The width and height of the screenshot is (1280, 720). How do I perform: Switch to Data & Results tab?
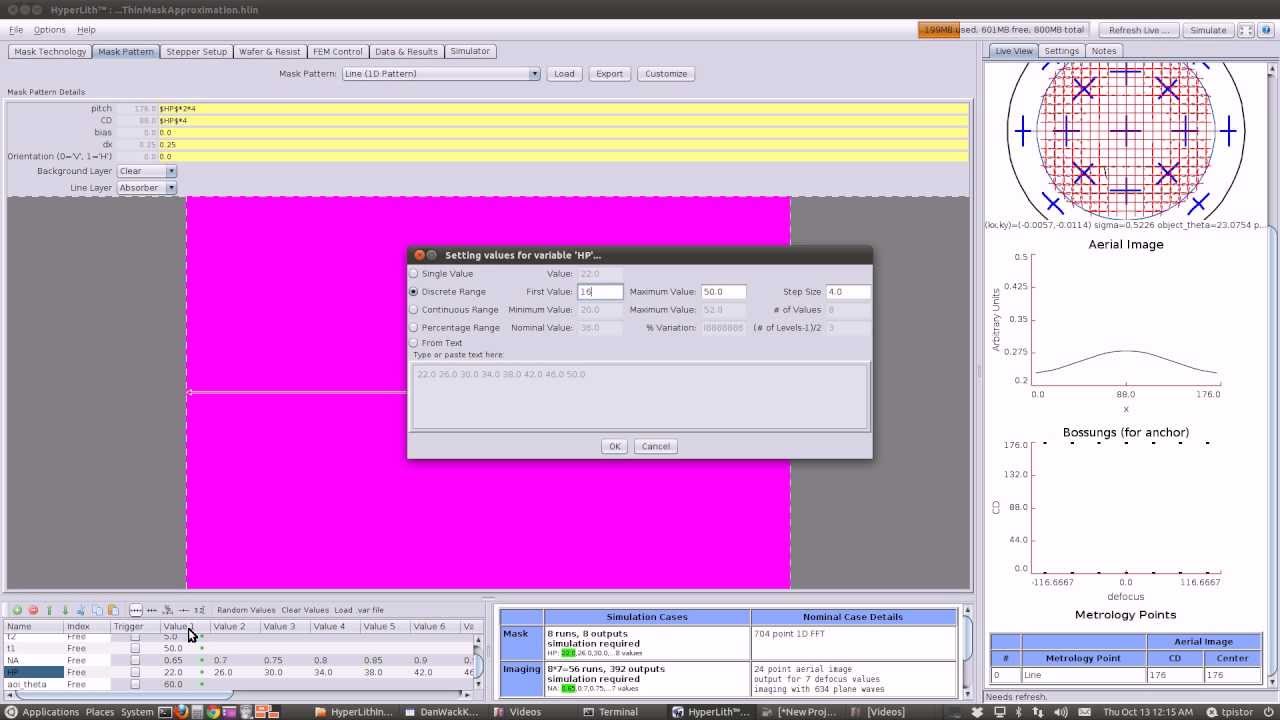pyautogui.click(x=406, y=51)
